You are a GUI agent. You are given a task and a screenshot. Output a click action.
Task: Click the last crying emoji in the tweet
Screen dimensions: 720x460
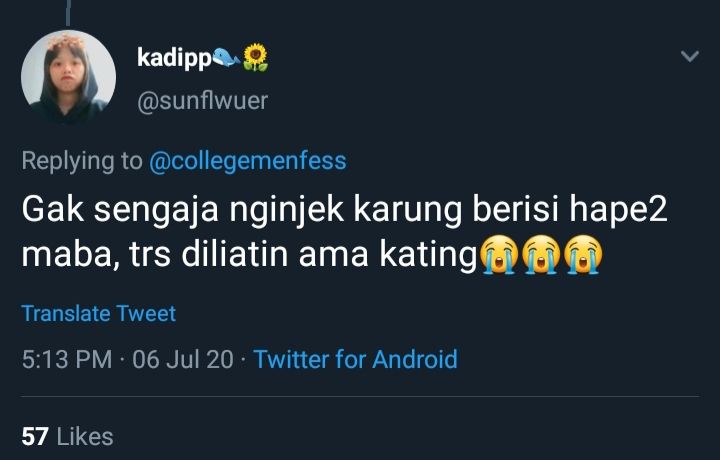[582, 256]
